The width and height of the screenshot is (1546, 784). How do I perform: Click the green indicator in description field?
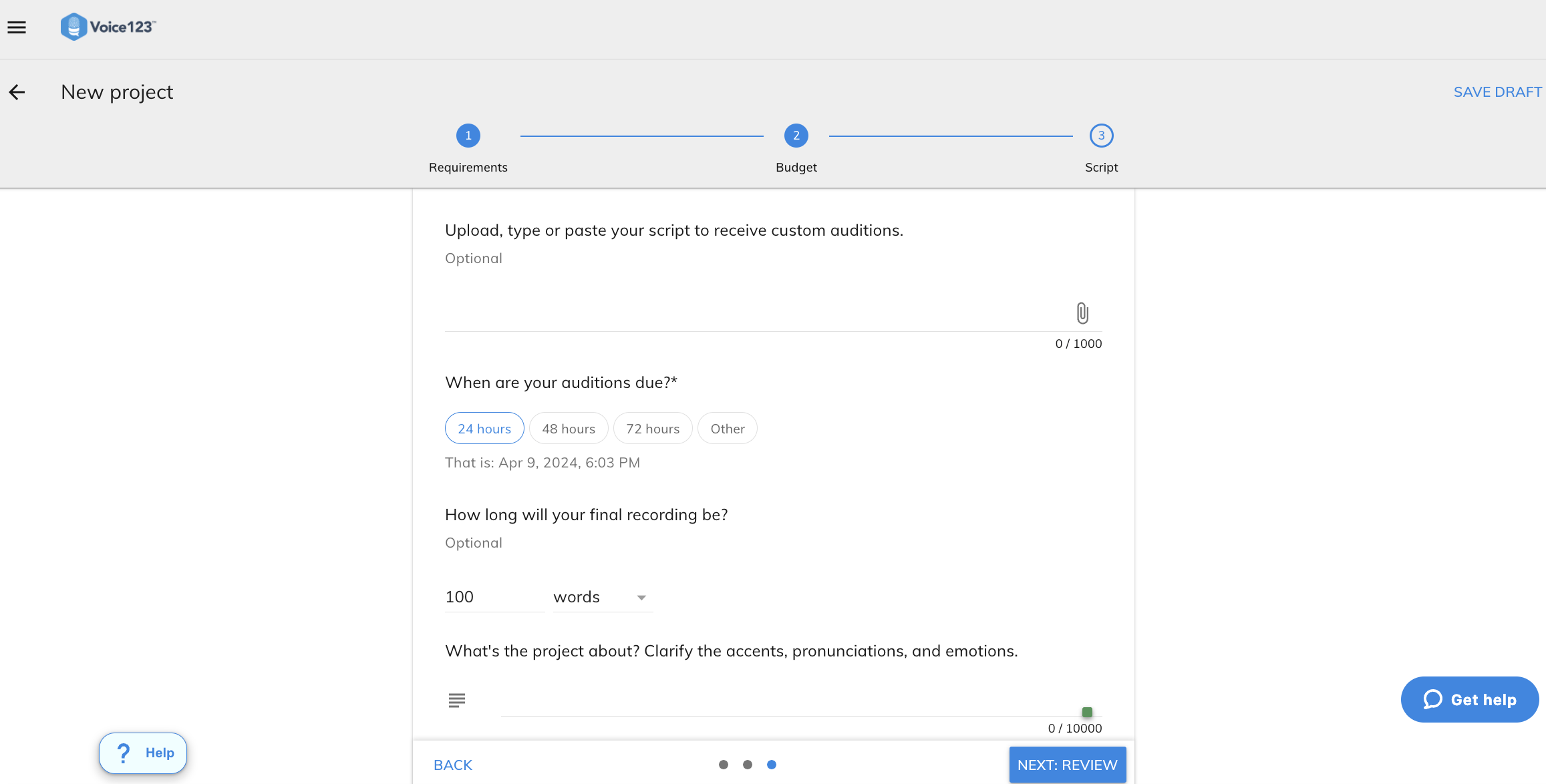[1087, 712]
